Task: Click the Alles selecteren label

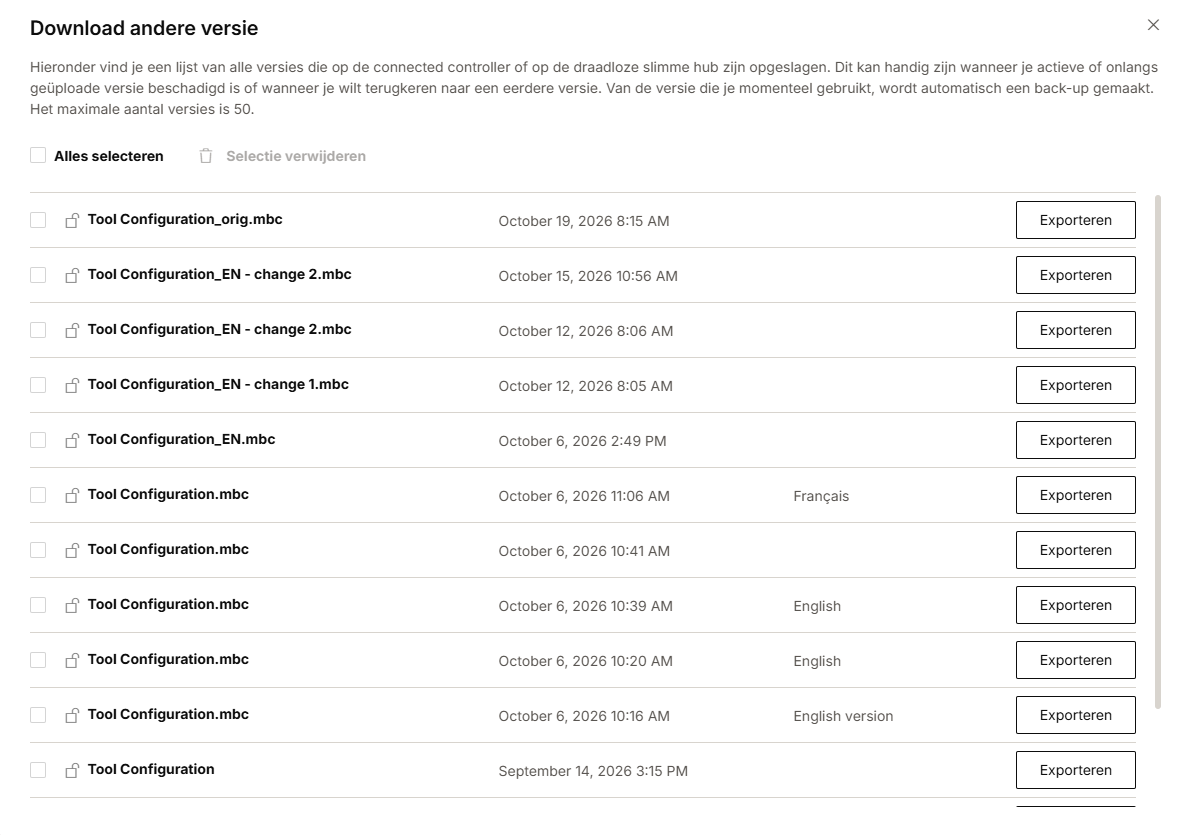Action: tap(108, 156)
